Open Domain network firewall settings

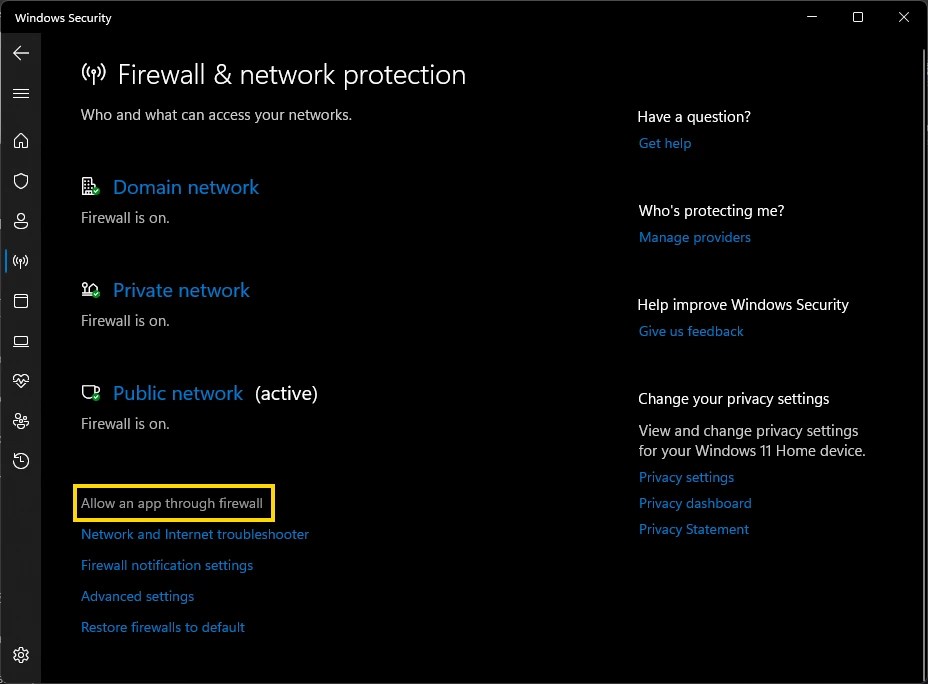click(186, 187)
